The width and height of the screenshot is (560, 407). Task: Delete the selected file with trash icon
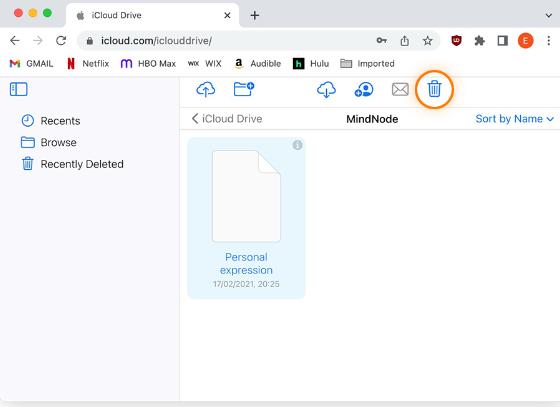(434, 89)
